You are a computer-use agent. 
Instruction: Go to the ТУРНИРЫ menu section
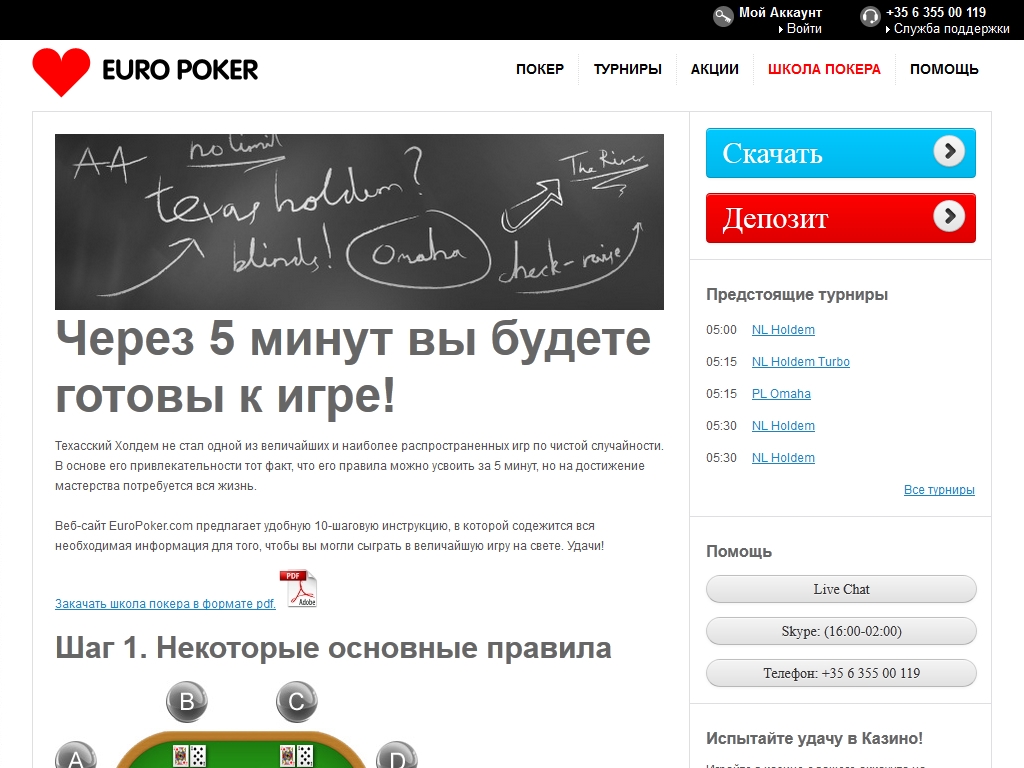tap(627, 69)
